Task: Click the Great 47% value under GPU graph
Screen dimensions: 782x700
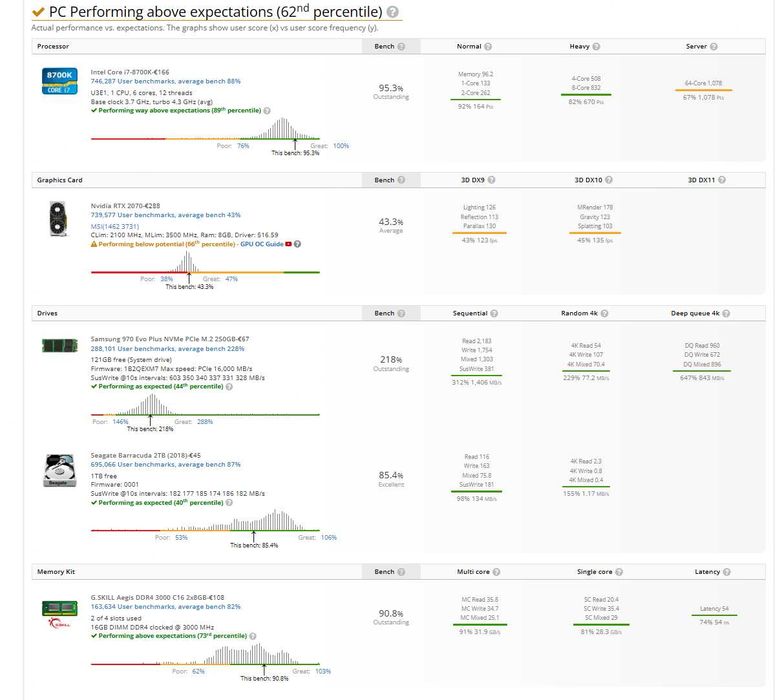Action: click(231, 279)
